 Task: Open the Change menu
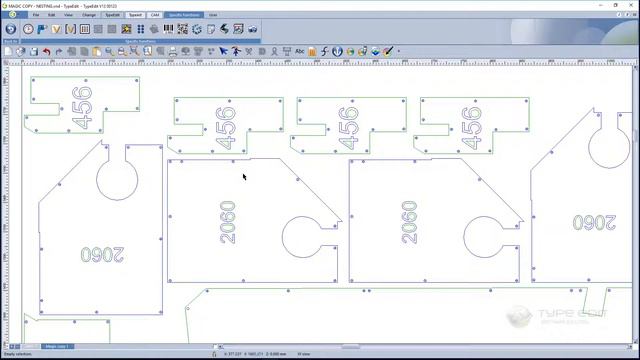point(89,15)
